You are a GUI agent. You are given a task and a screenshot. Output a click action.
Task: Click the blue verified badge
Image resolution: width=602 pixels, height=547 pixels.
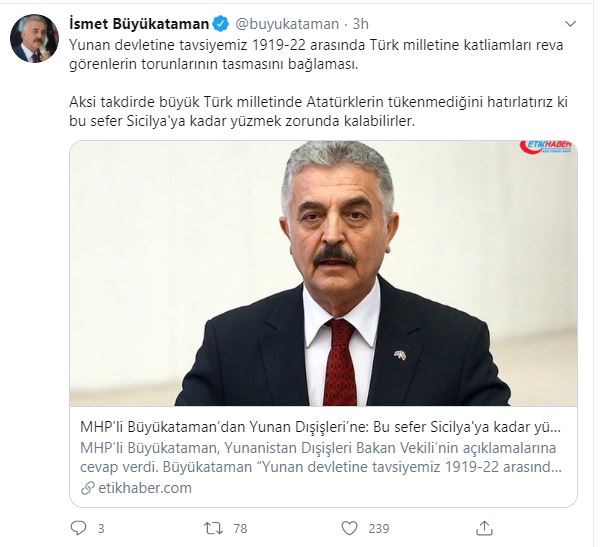pos(221,24)
